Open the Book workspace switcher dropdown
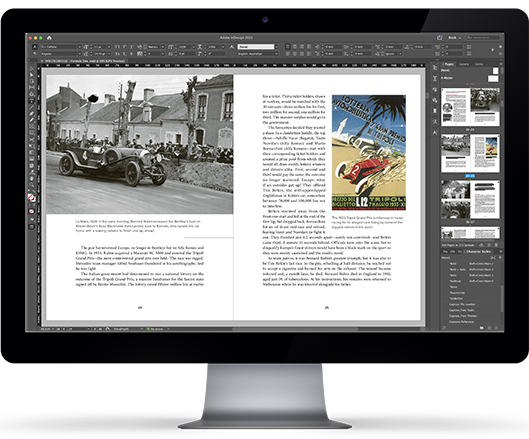529x439 pixels. (454, 37)
